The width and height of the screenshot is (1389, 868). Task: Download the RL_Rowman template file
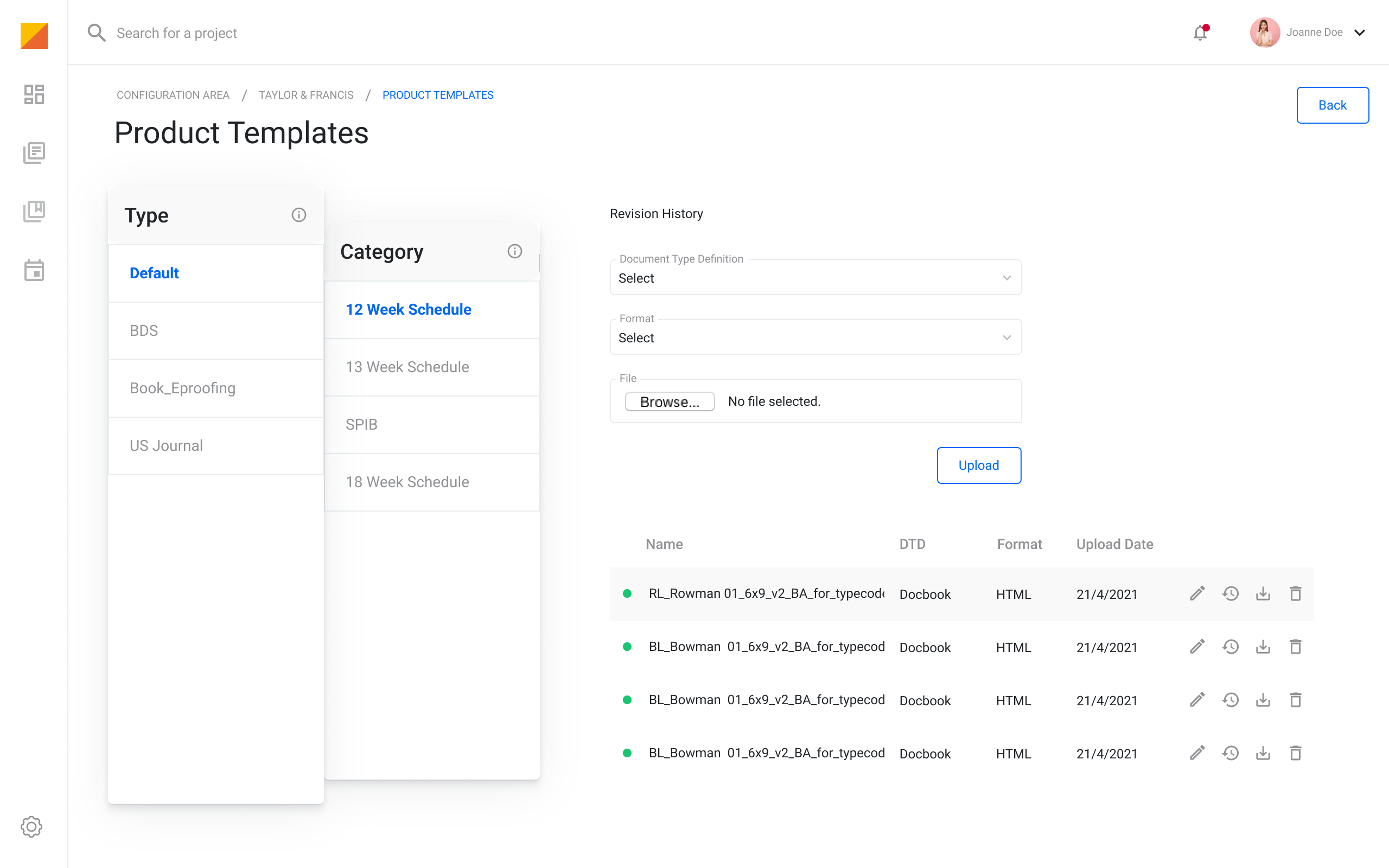tap(1263, 593)
